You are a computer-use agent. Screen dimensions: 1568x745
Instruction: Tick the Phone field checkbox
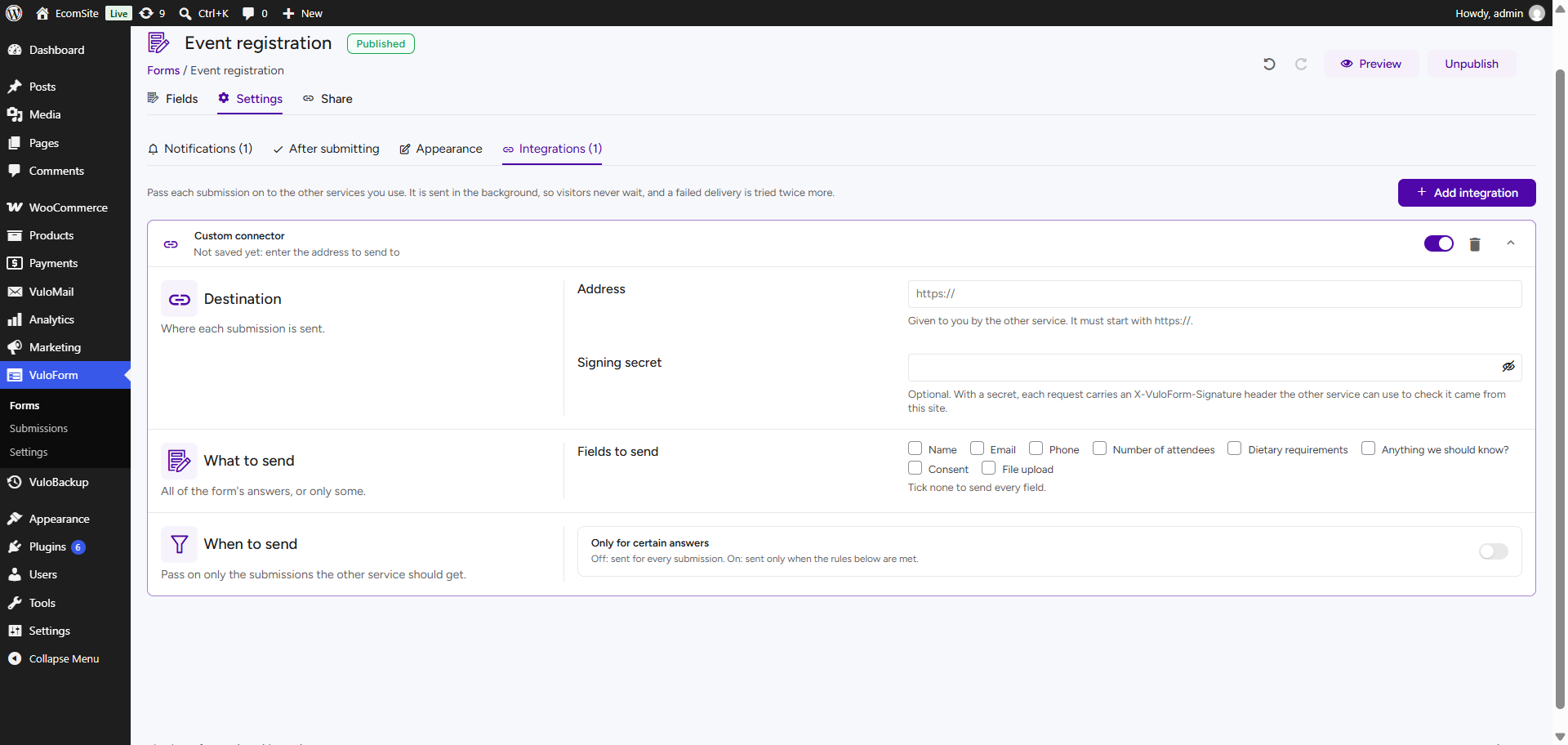click(x=1036, y=448)
